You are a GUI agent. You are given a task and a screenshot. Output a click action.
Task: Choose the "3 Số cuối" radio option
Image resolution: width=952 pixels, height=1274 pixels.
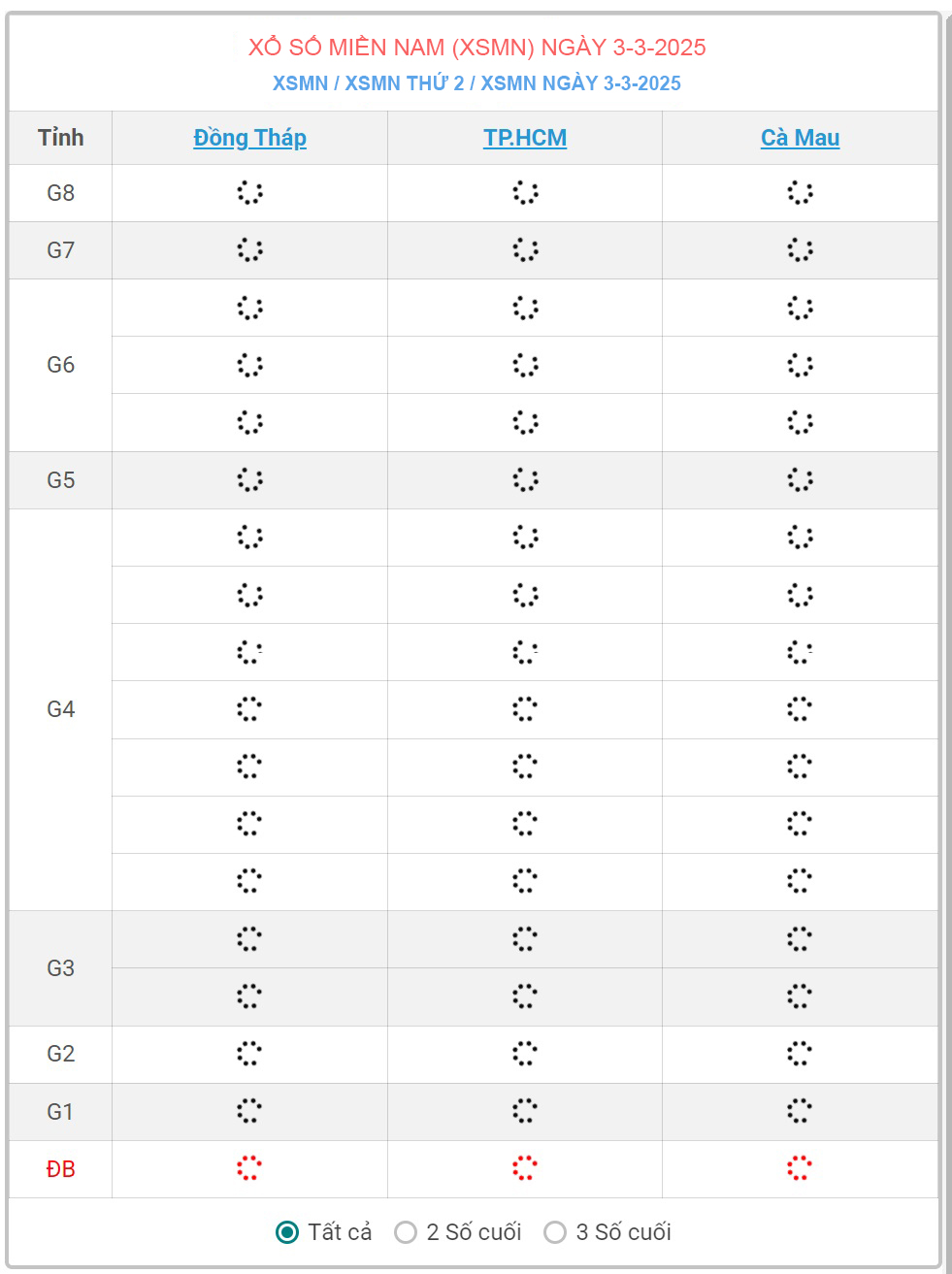(555, 1232)
